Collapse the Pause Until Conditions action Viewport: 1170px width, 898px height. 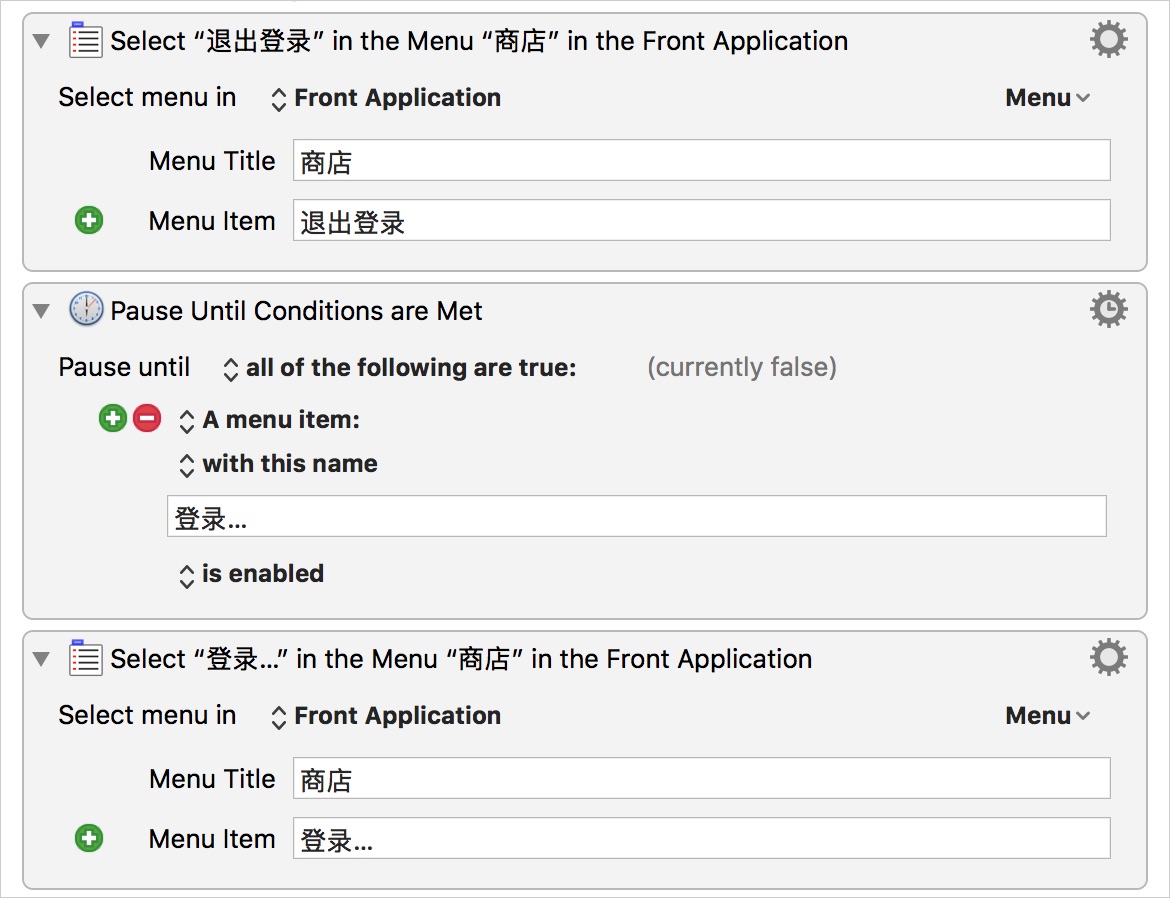[x=41, y=311]
